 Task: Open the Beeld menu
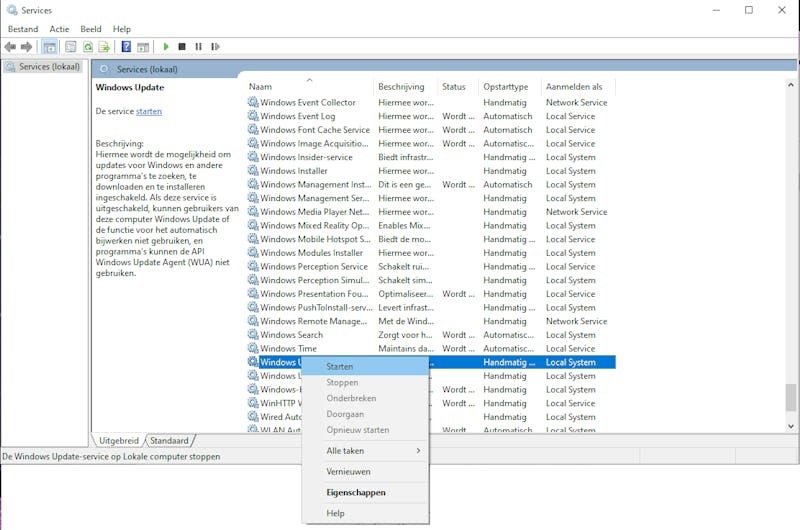(91, 29)
